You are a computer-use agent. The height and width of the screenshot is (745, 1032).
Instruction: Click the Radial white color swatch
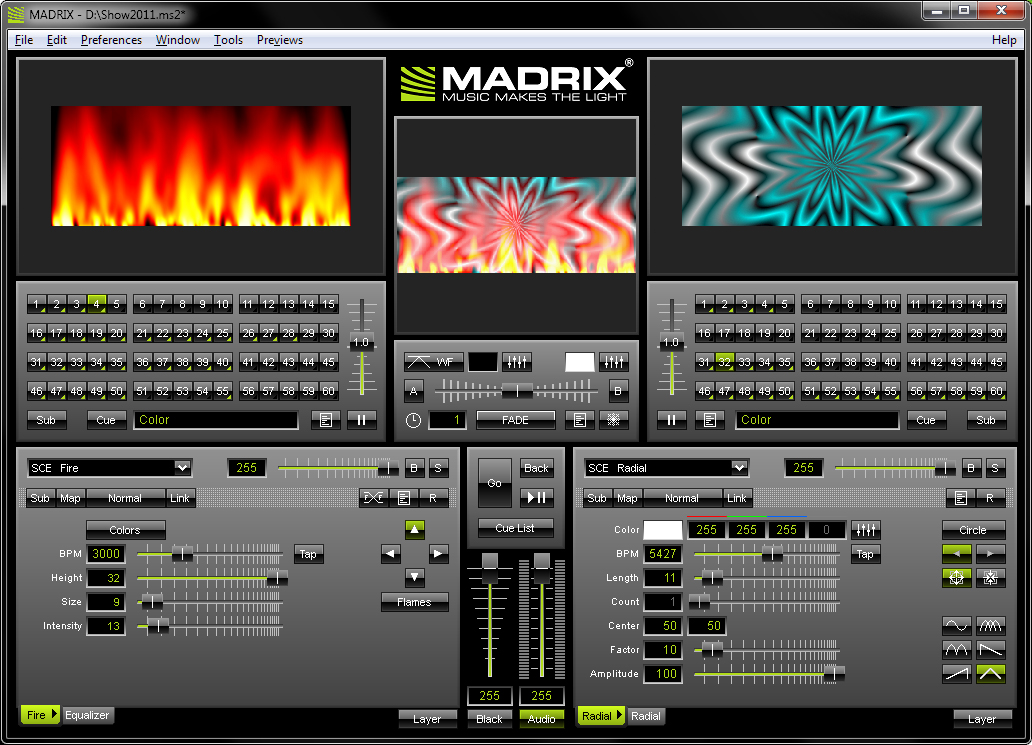(663, 530)
